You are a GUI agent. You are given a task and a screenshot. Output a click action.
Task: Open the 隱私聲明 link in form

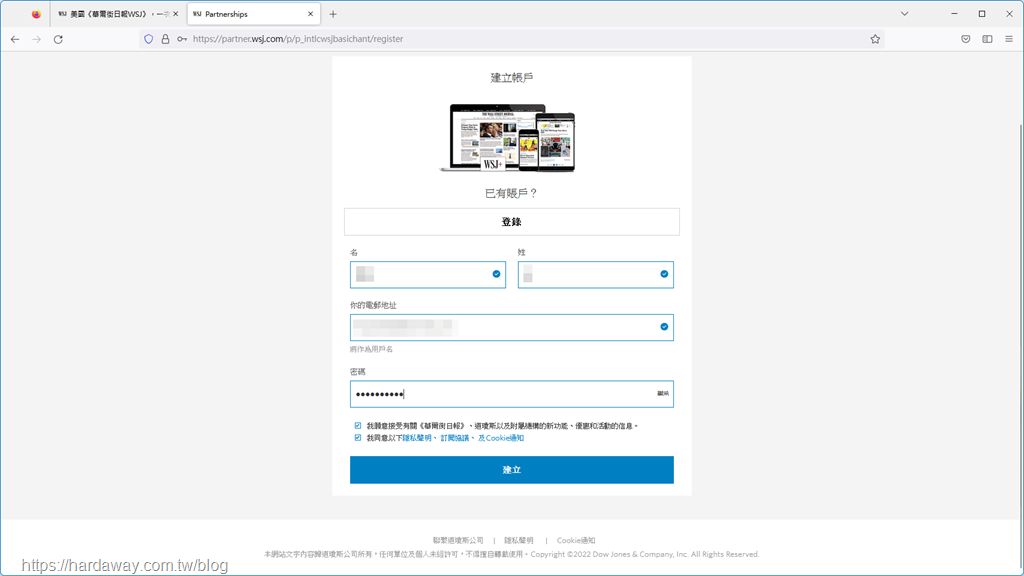point(417,438)
